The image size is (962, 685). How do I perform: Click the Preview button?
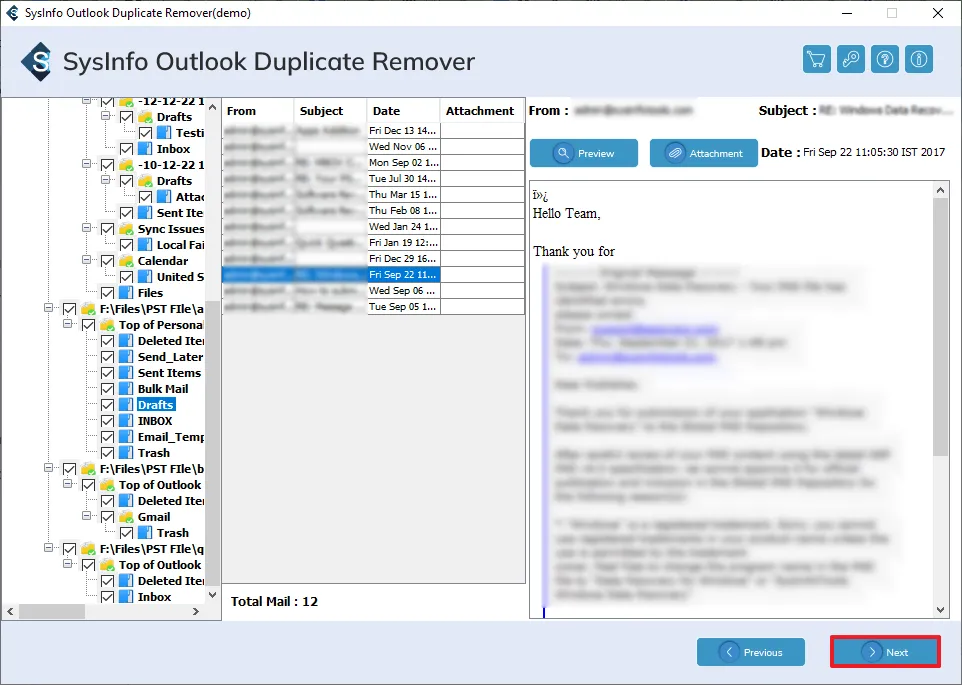583,153
